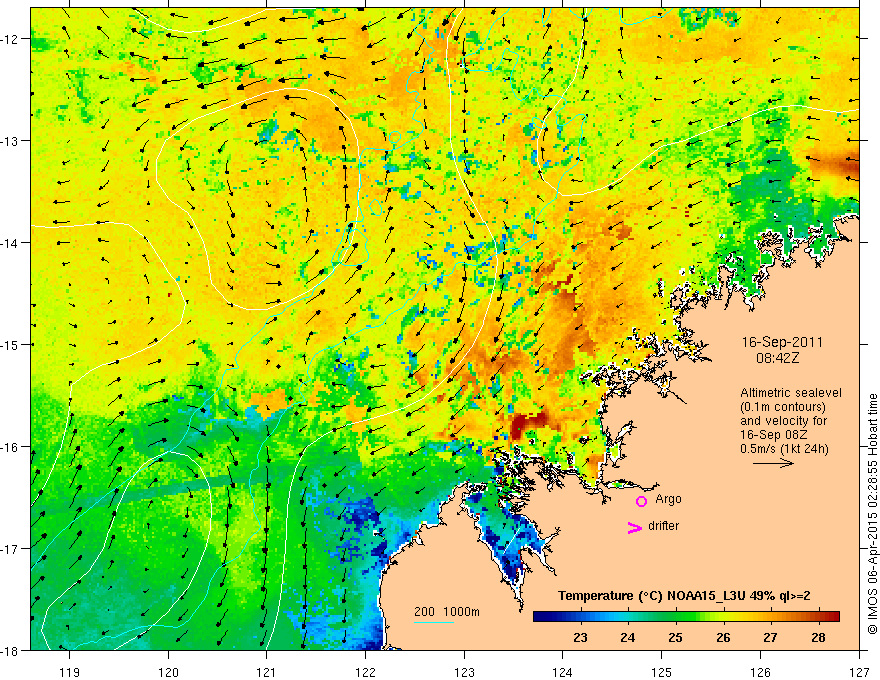Click the longitude label 126
880x680 pixels.
[760, 672]
